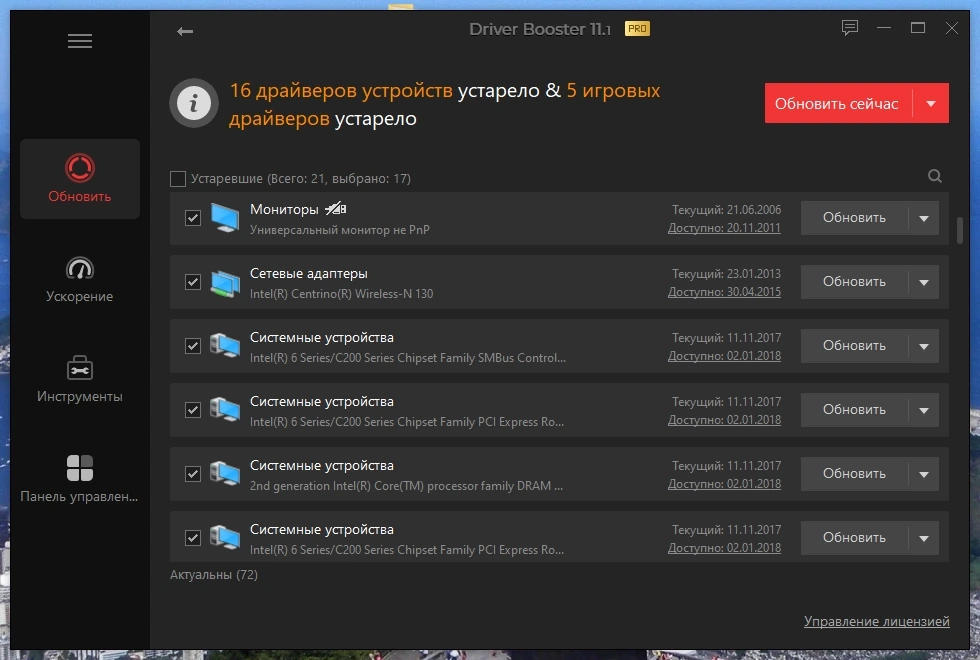980x660 pixels.
Task: Click the Driver Booster 11.1 title text
Action: [x=540, y=29]
